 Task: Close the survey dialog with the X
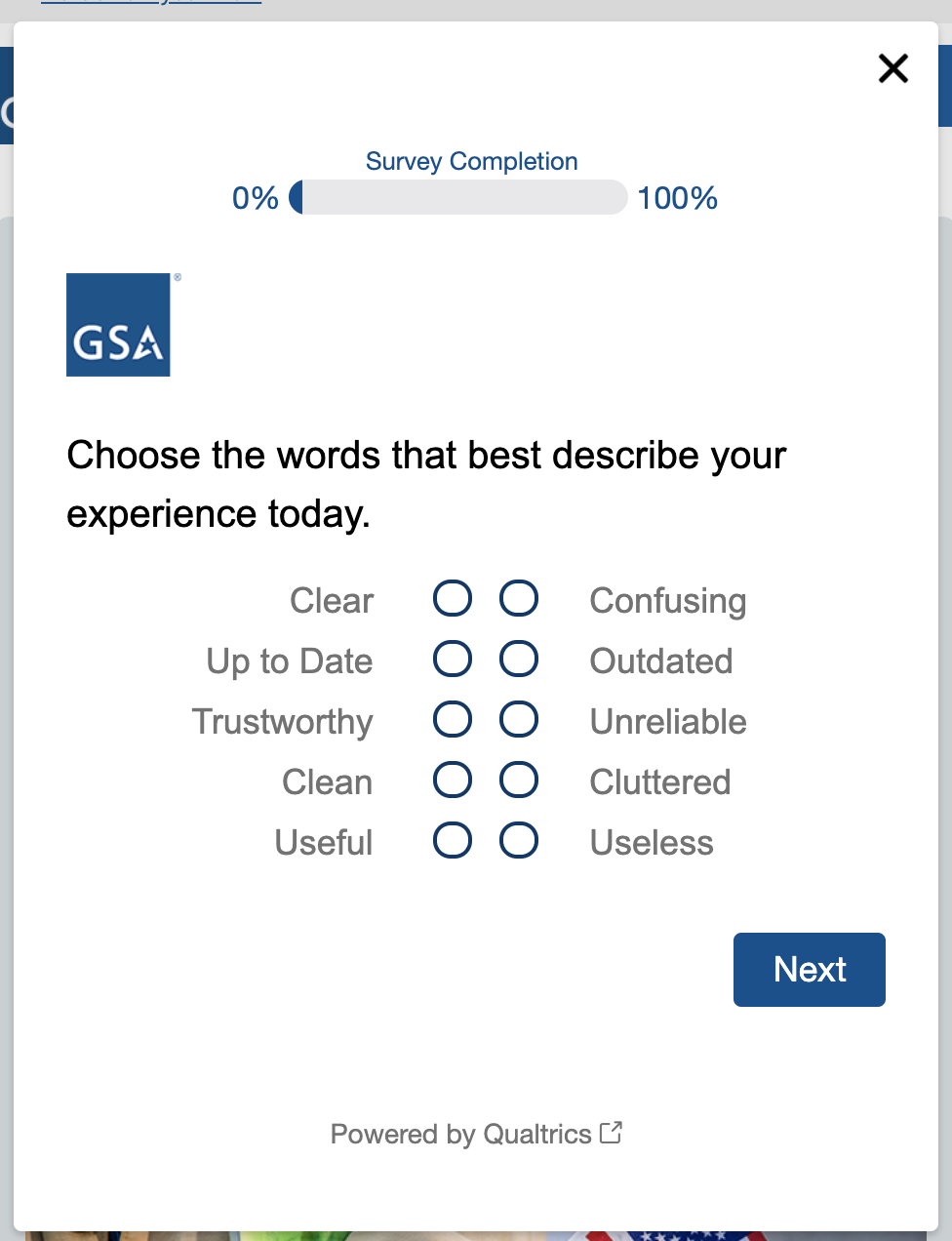pyautogui.click(x=892, y=68)
